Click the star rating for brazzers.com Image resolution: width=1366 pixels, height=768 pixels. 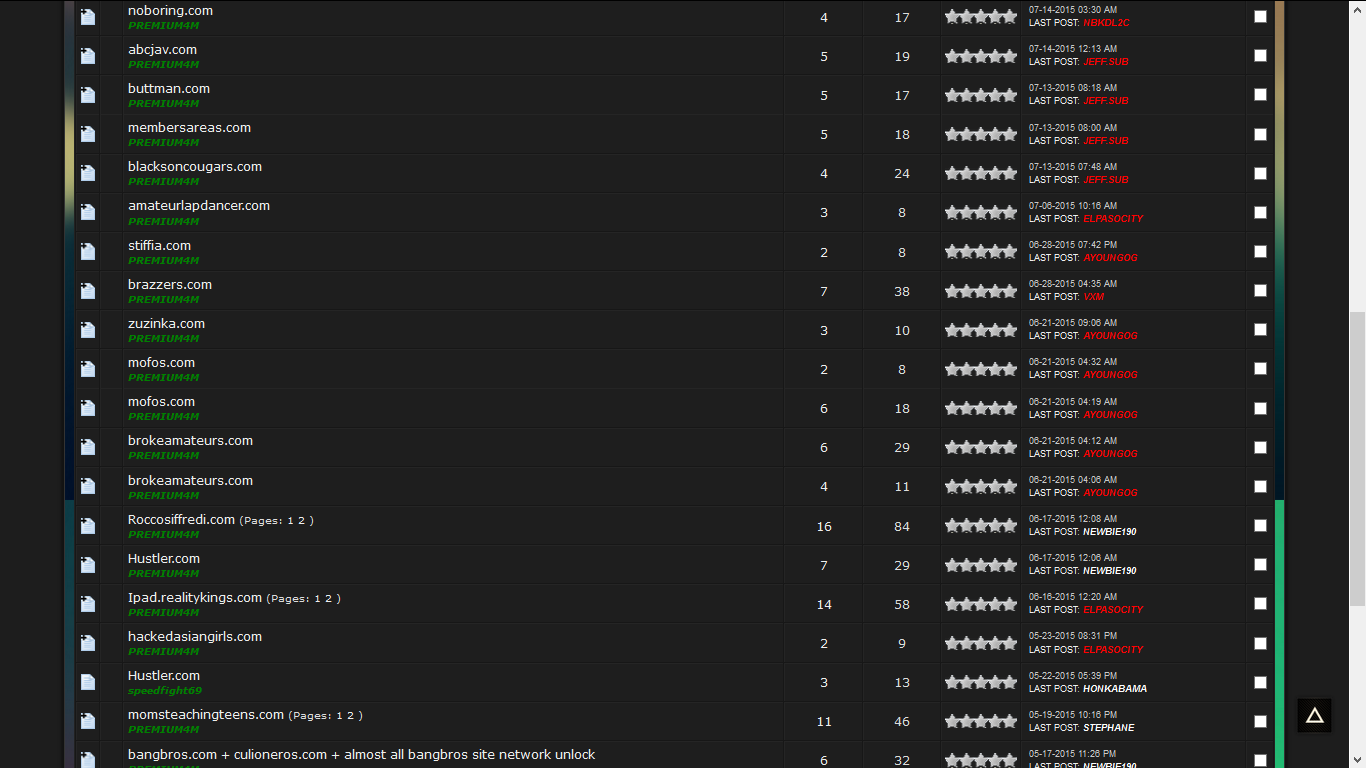click(x=981, y=291)
